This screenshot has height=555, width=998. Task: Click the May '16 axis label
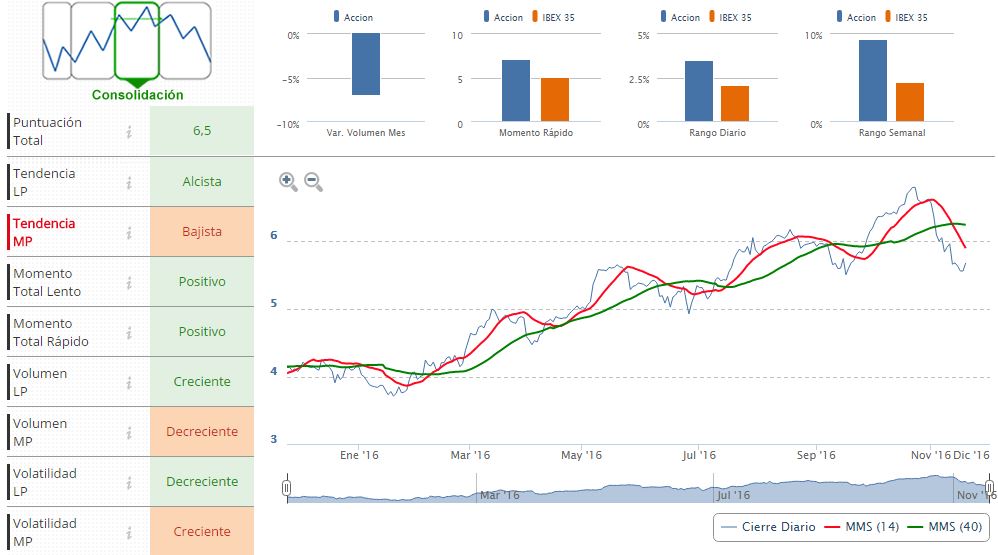[x=581, y=455]
